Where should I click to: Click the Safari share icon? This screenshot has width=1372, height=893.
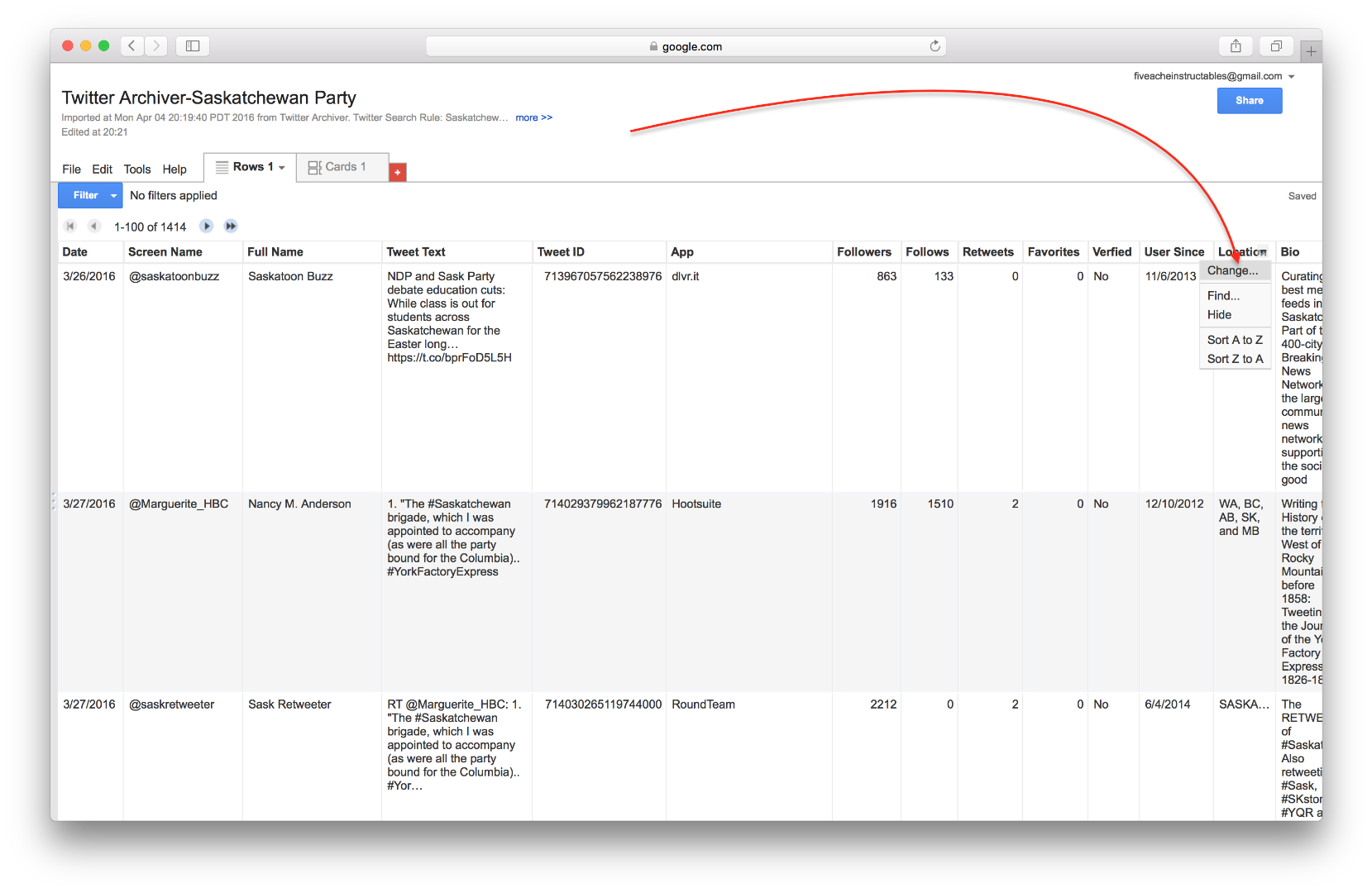1236,45
